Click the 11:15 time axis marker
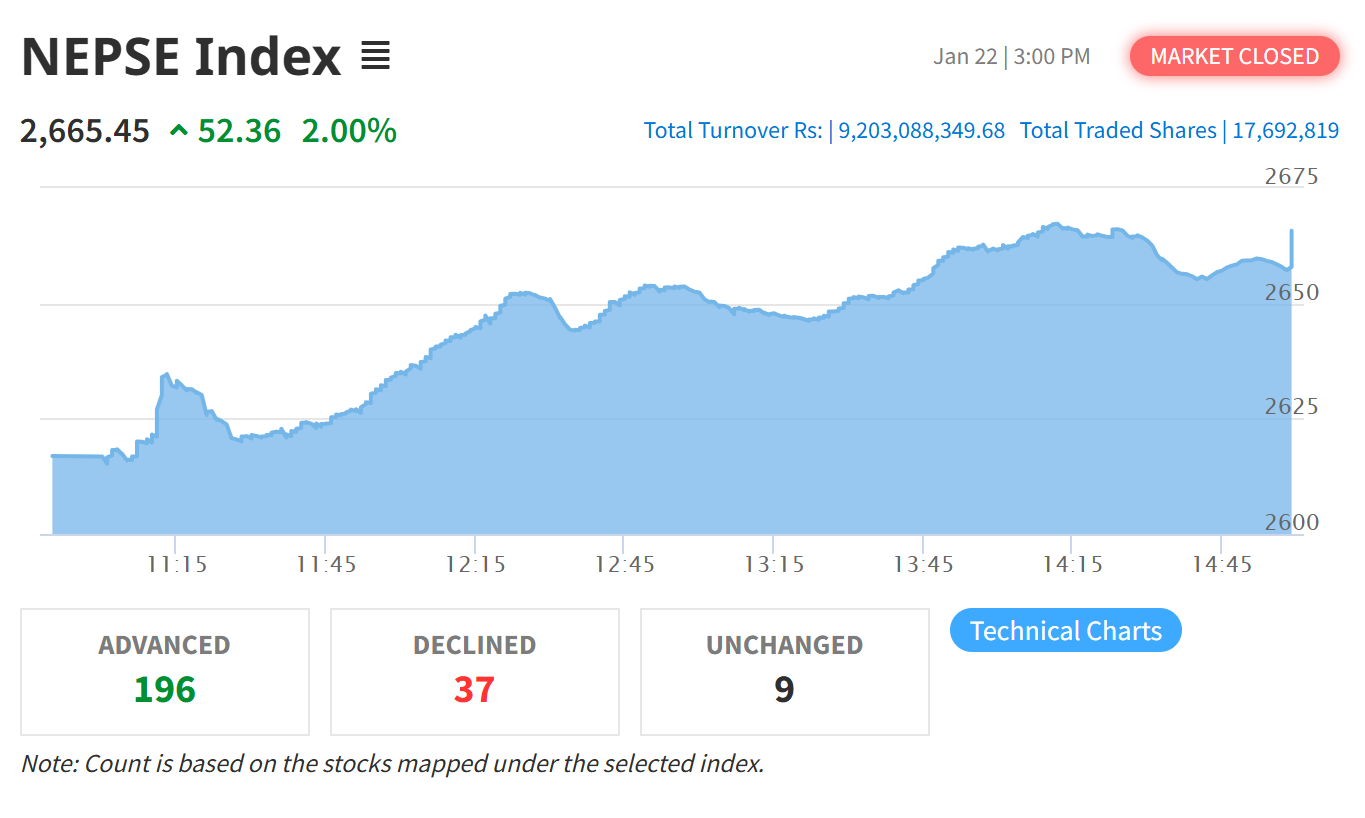Screen dimensions: 1365x818 click(176, 564)
